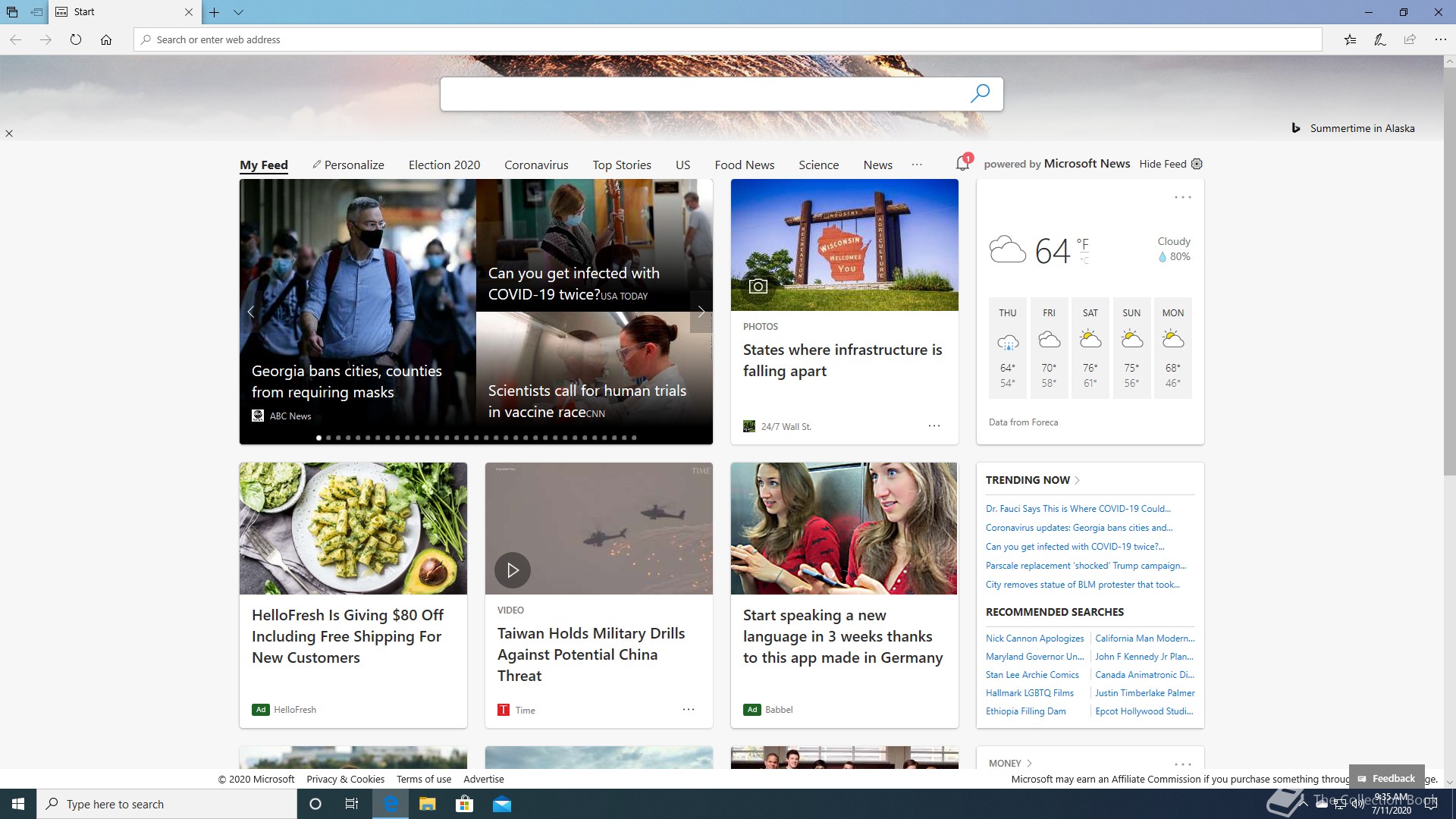Close the small X near banner

9,133
